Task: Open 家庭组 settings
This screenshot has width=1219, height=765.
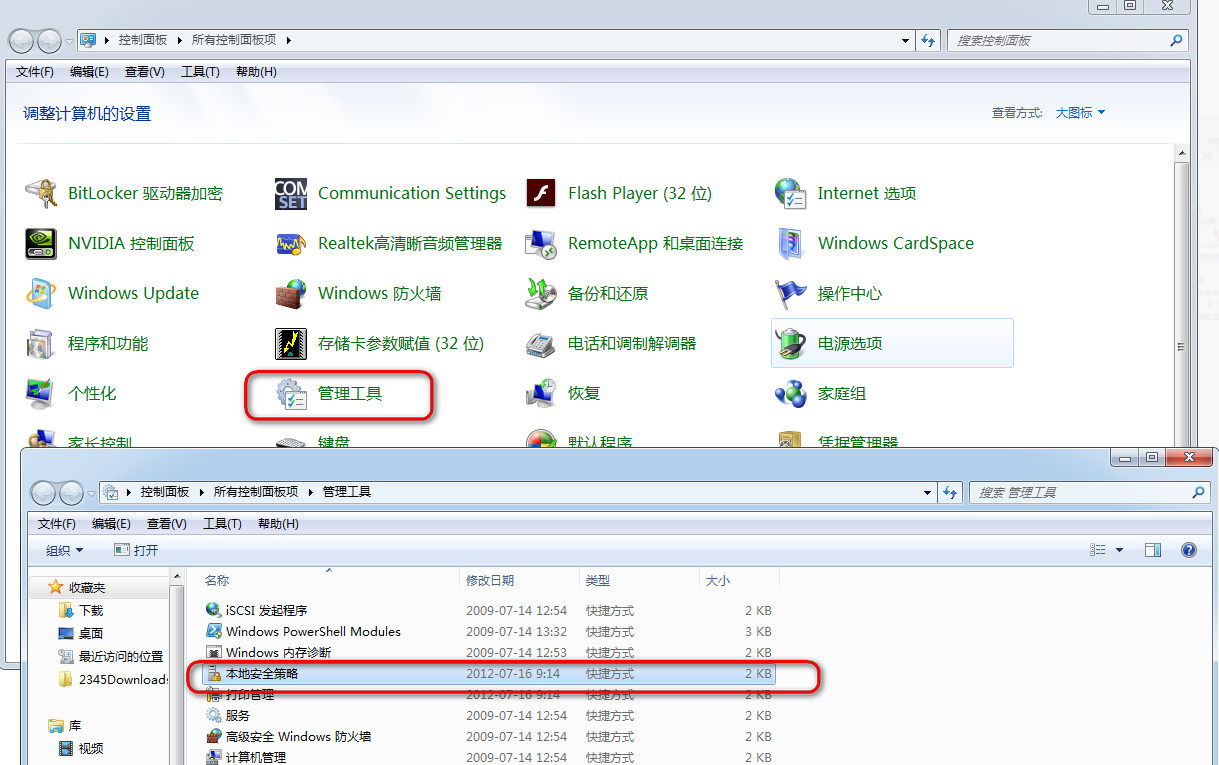Action: coord(821,393)
